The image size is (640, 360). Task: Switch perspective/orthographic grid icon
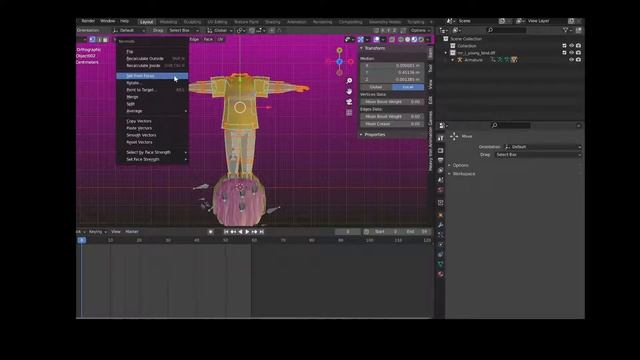[349, 112]
